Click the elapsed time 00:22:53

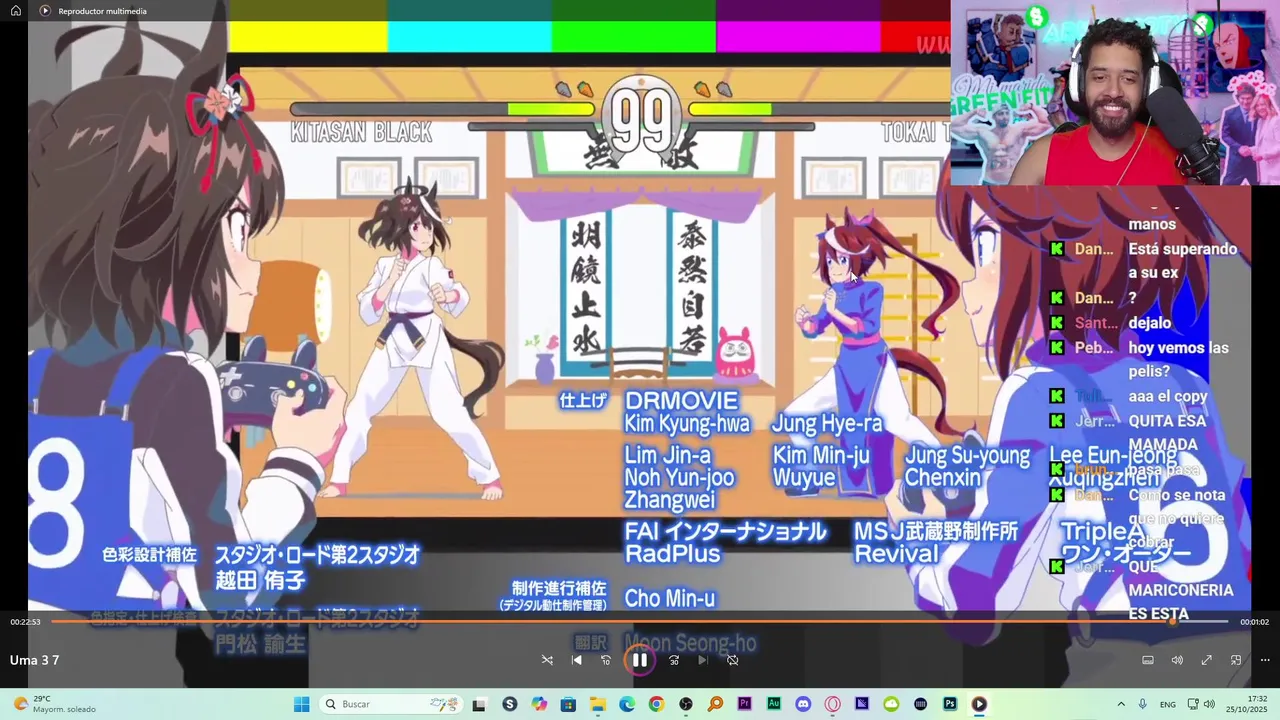point(25,622)
